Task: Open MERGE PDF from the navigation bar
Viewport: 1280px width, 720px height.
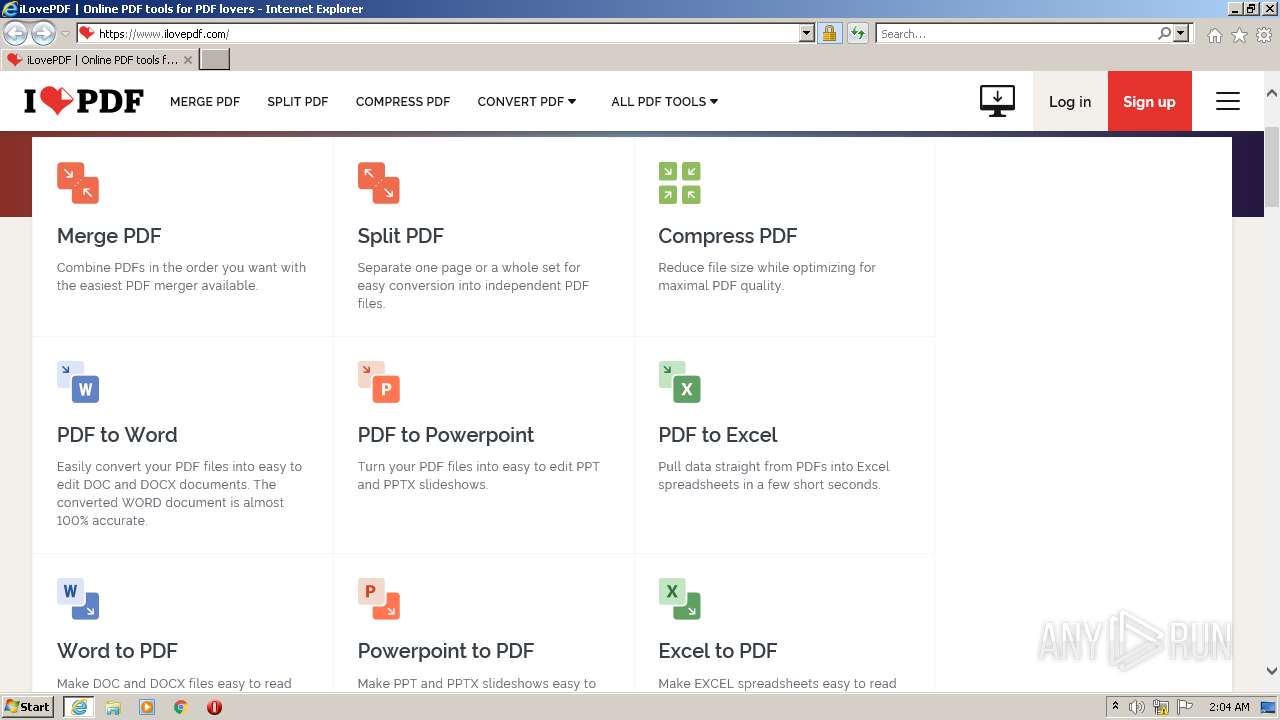Action: pyautogui.click(x=205, y=101)
